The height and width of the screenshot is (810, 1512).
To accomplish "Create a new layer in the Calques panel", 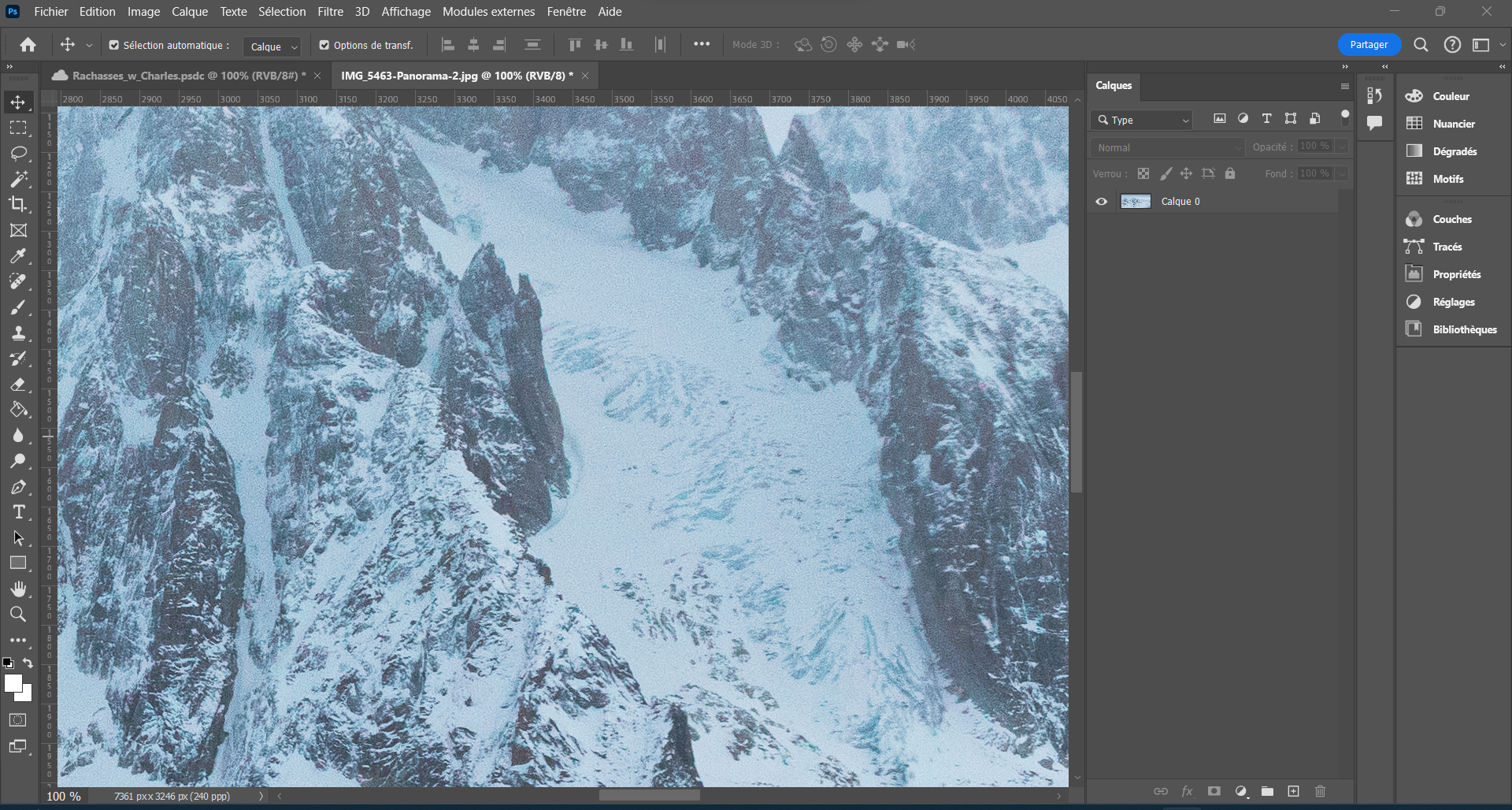I will [1293, 791].
